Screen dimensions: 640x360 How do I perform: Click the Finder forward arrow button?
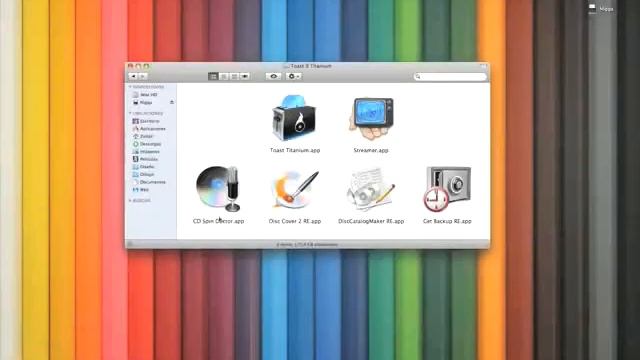(x=143, y=76)
